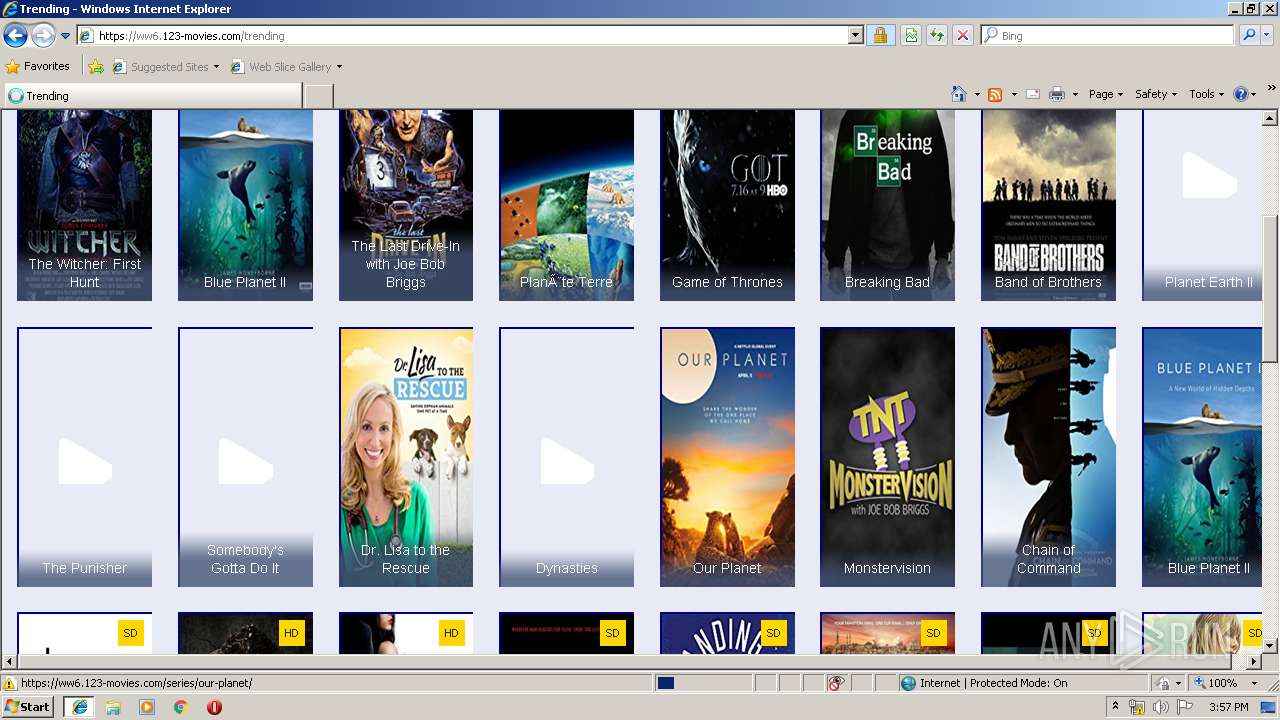Open Windows Media Player taskbar icon
This screenshot has width=1280, height=720.
[x=147, y=707]
